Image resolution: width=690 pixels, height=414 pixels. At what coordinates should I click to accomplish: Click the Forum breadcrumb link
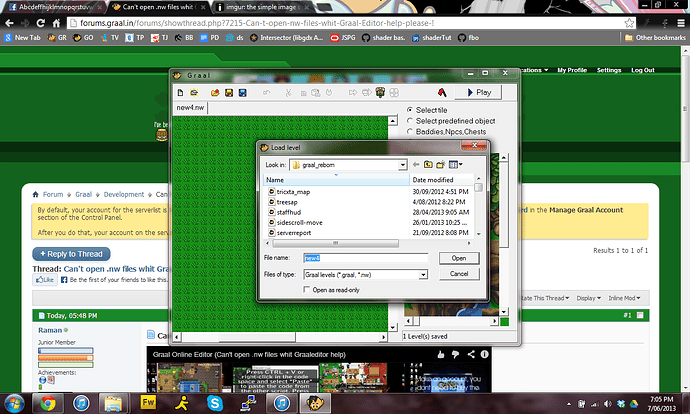[x=53, y=194]
